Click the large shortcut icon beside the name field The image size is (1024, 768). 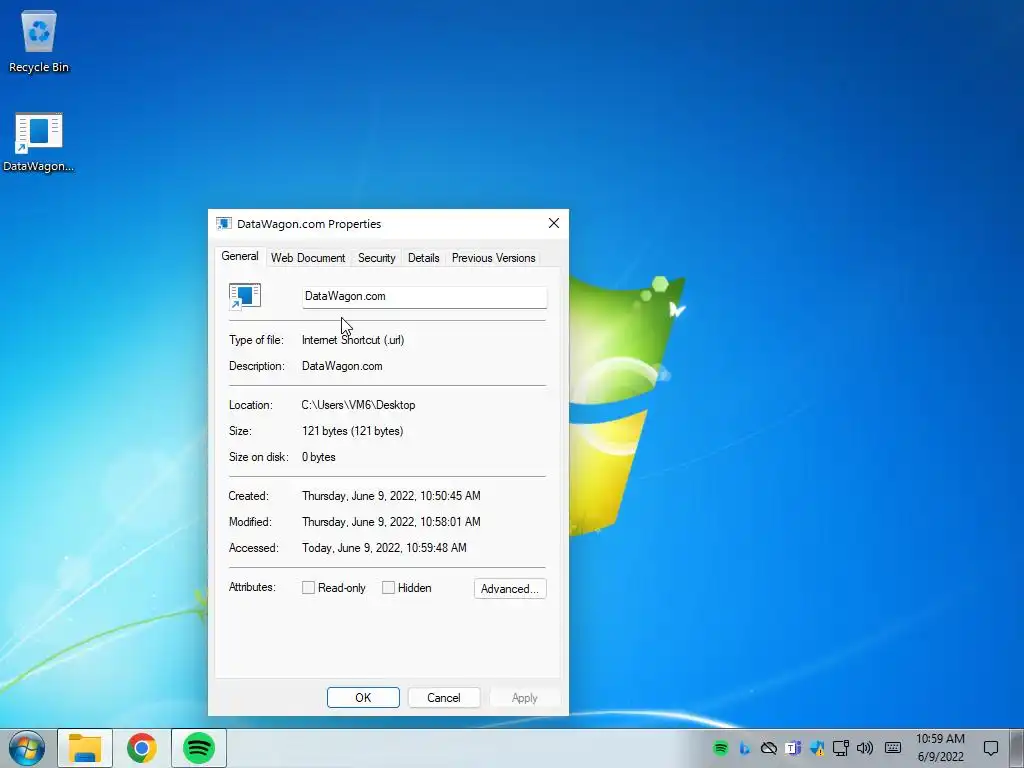point(245,296)
